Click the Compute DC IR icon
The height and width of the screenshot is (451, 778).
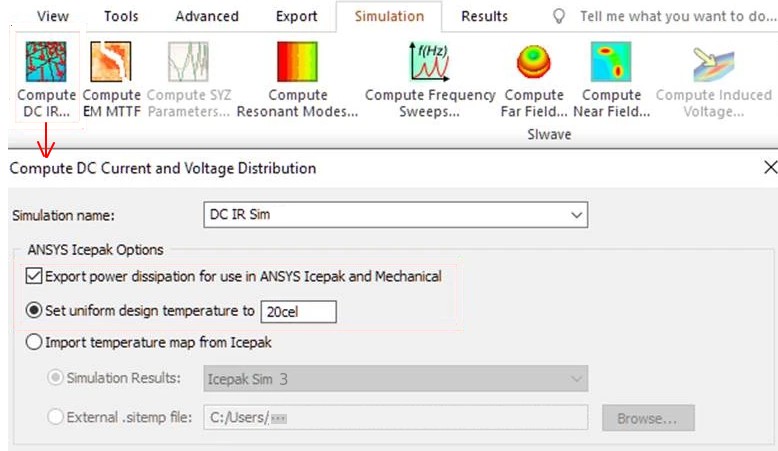pyautogui.click(x=46, y=64)
